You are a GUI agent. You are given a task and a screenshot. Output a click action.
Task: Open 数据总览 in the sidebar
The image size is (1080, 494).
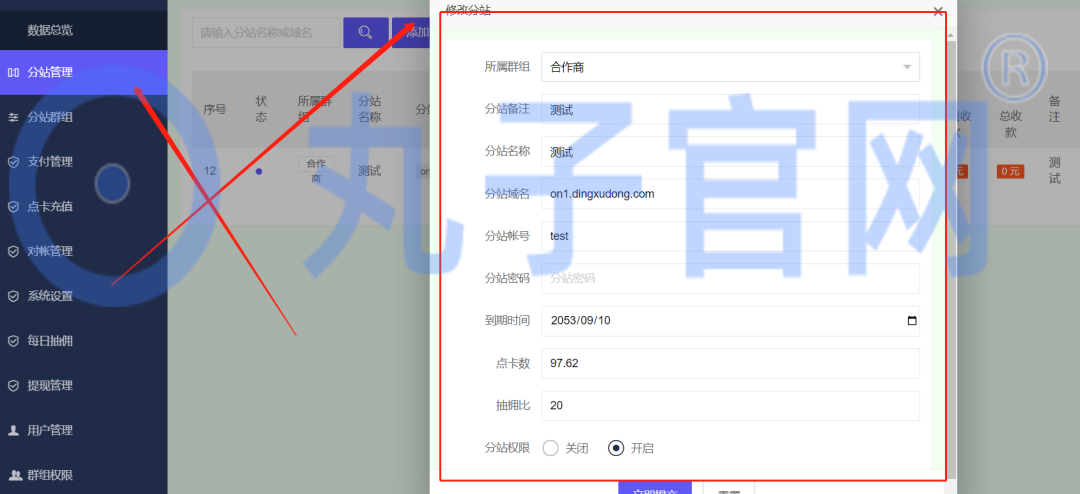pyautogui.click(x=50, y=30)
